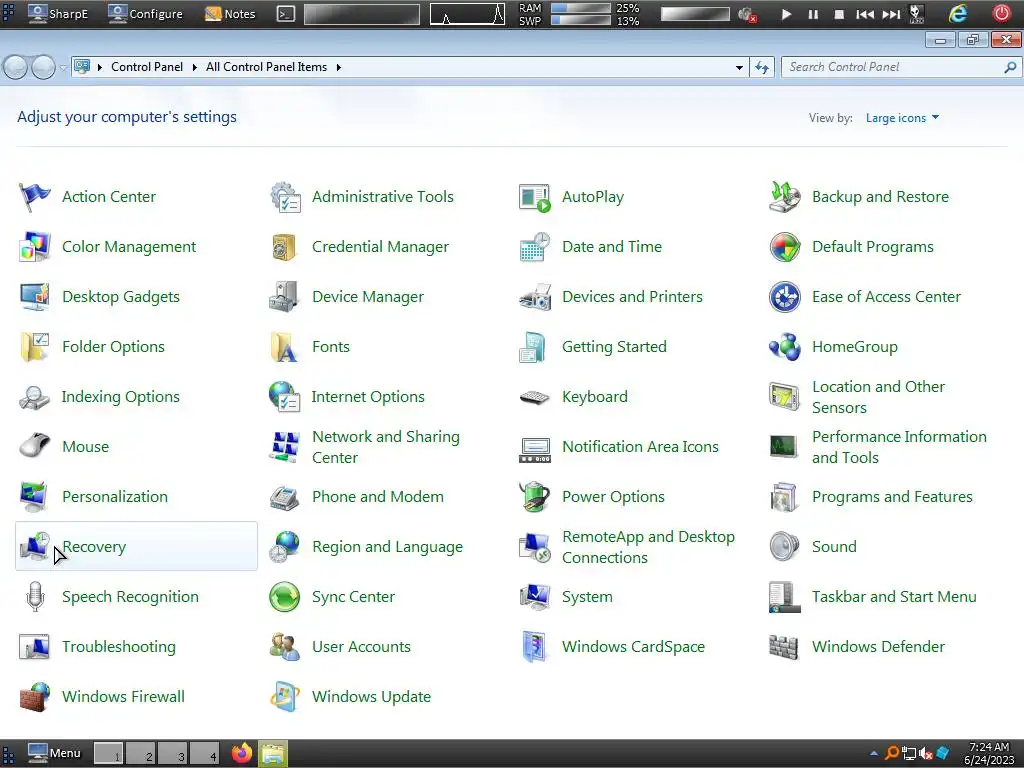This screenshot has height=768, width=1024.
Task: Open the Network and Sharing Center icon
Action: (285, 447)
